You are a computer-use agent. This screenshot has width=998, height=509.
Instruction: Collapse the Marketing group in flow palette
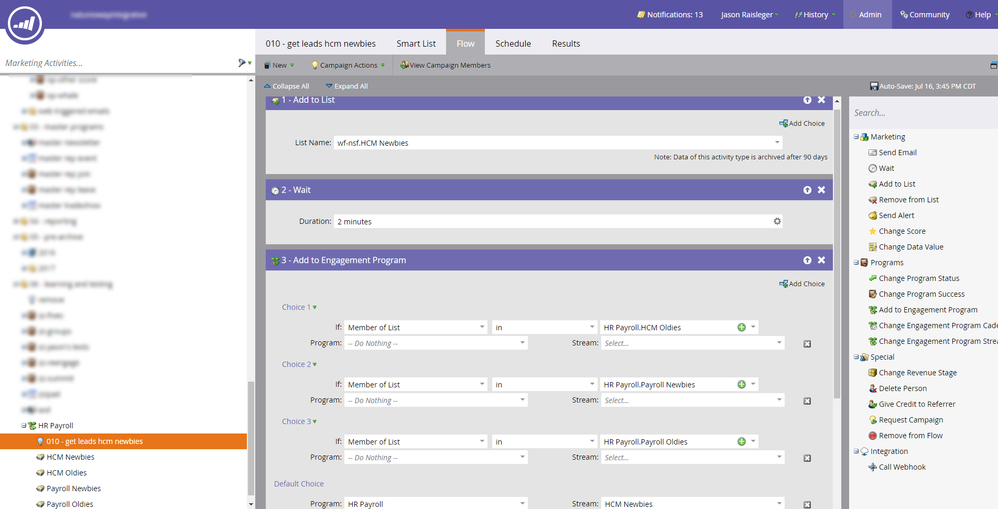click(856, 137)
